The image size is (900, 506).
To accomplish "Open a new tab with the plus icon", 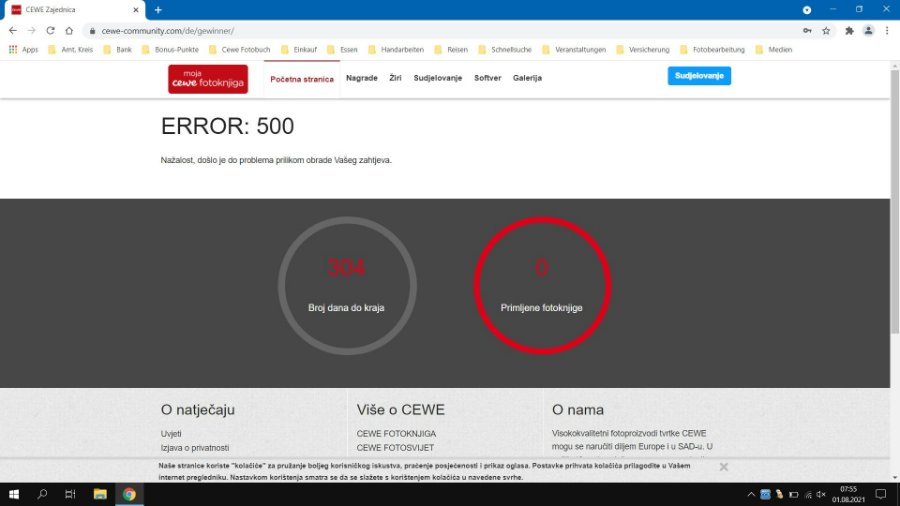I will [158, 10].
